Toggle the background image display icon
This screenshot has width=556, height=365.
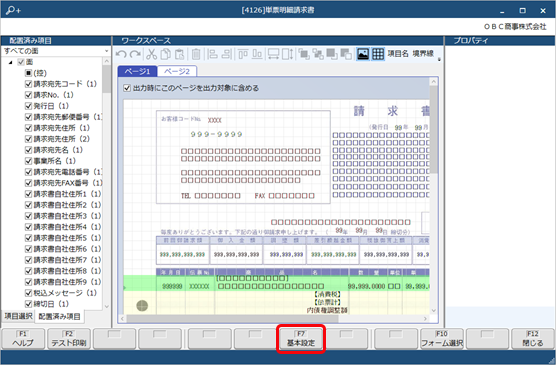point(363,54)
